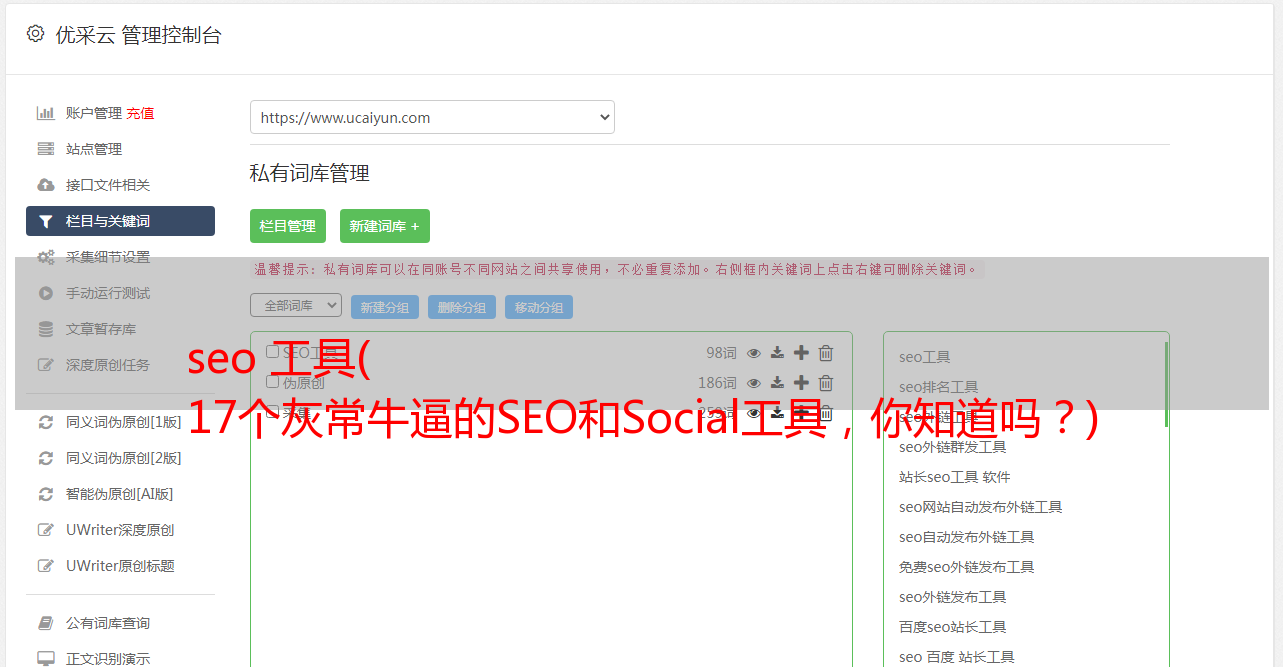Image resolution: width=1283 pixels, height=667 pixels.
Task: Click the play icon for 手动运行测试
Action: click(x=45, y=293)
